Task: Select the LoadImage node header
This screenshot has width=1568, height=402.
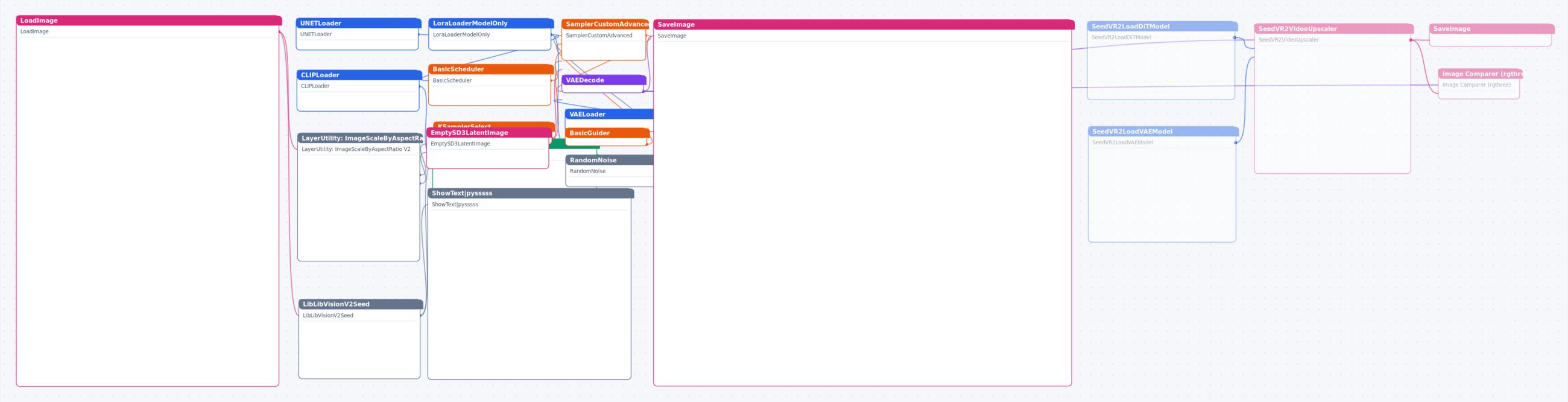Action: 148,21
